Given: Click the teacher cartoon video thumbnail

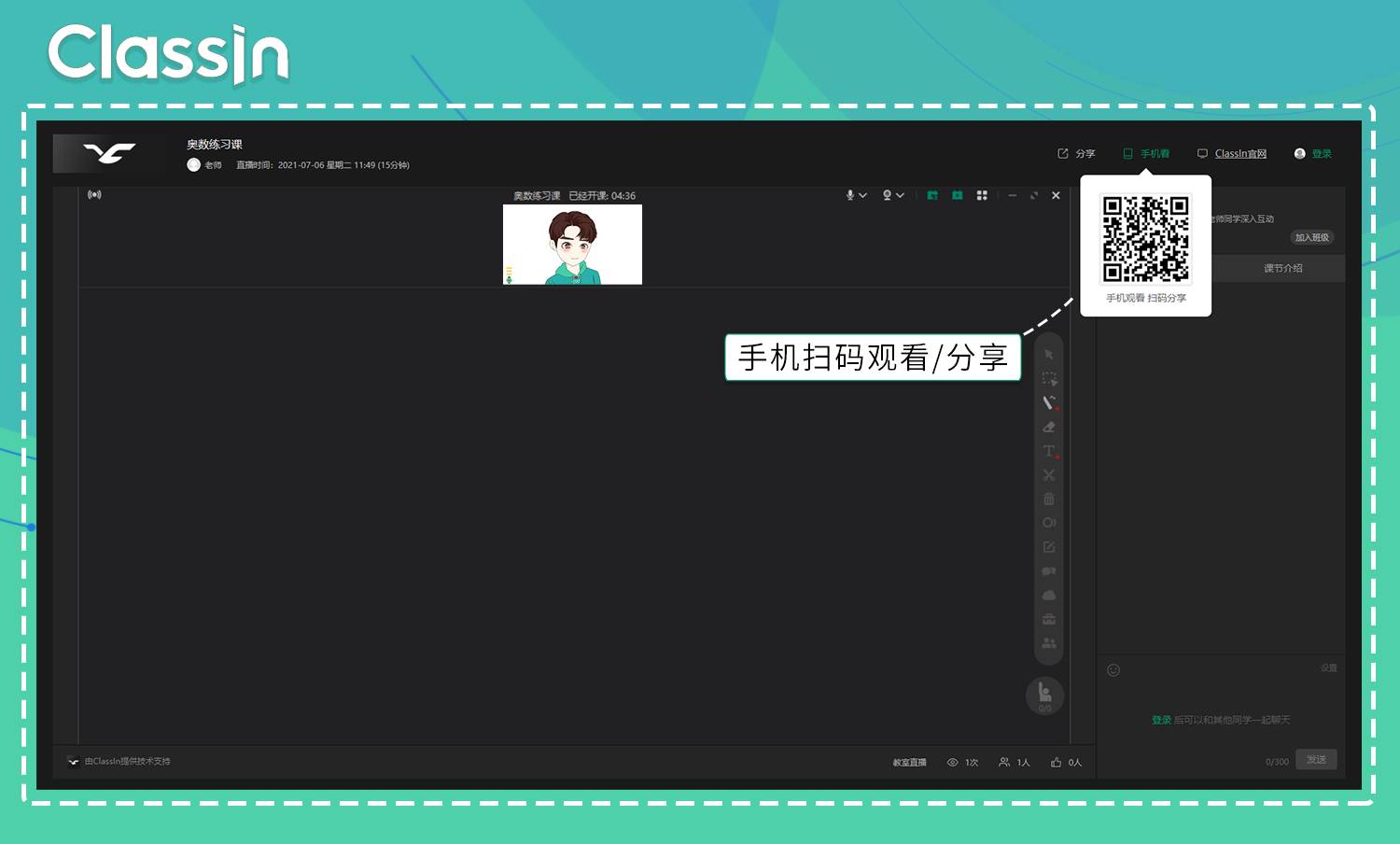Looking at the screenshot, I should [572, 245].
